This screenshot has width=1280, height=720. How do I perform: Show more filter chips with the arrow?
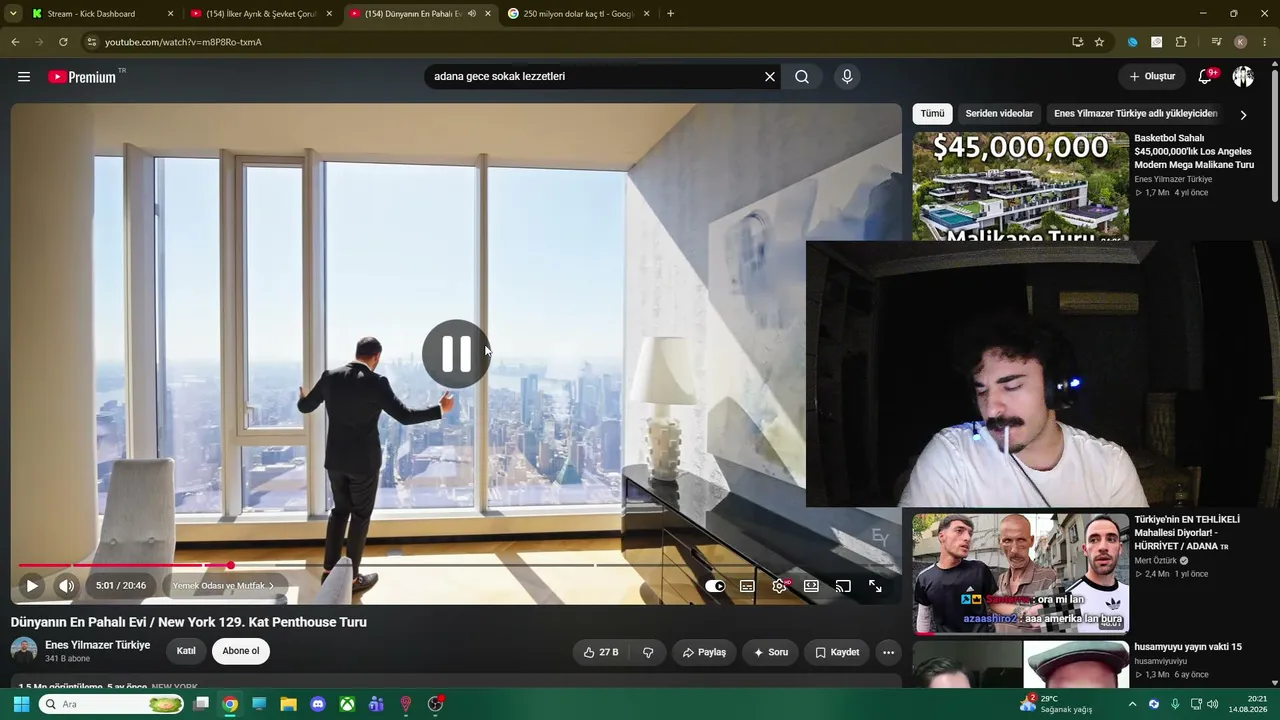(1243, 115)
